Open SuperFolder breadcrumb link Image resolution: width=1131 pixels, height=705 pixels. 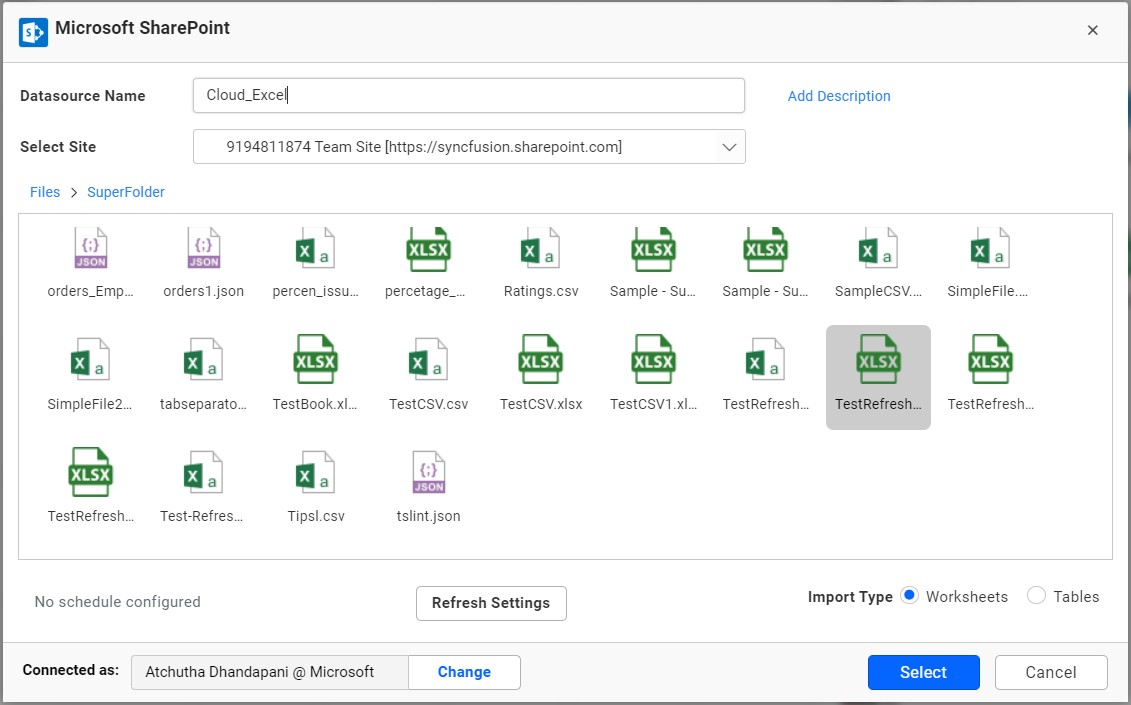pos(126,192)
